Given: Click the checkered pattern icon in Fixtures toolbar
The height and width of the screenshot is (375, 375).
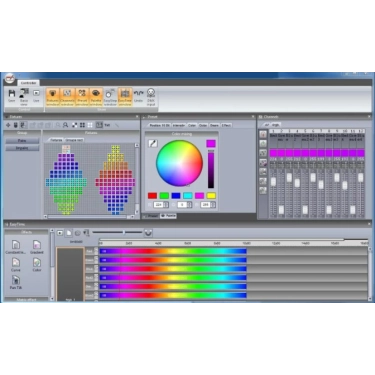Looking at the screenshot, I should [x=75, y=125].
